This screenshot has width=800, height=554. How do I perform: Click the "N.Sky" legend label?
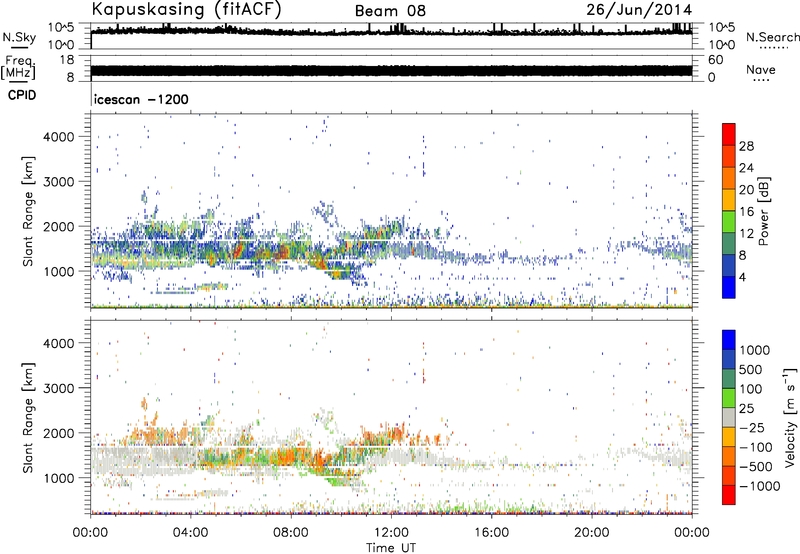pyautogui.click(x=19, y=37)
